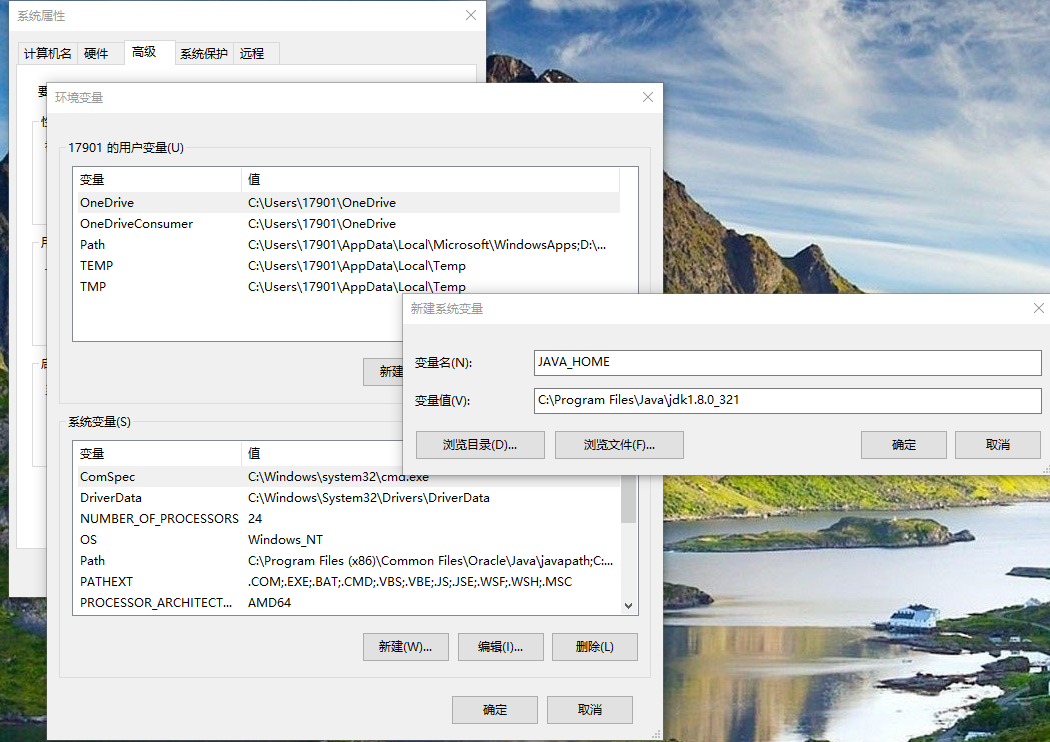Switch to the 系统保护 tab
1050x742 pixels.
[203, 54]
